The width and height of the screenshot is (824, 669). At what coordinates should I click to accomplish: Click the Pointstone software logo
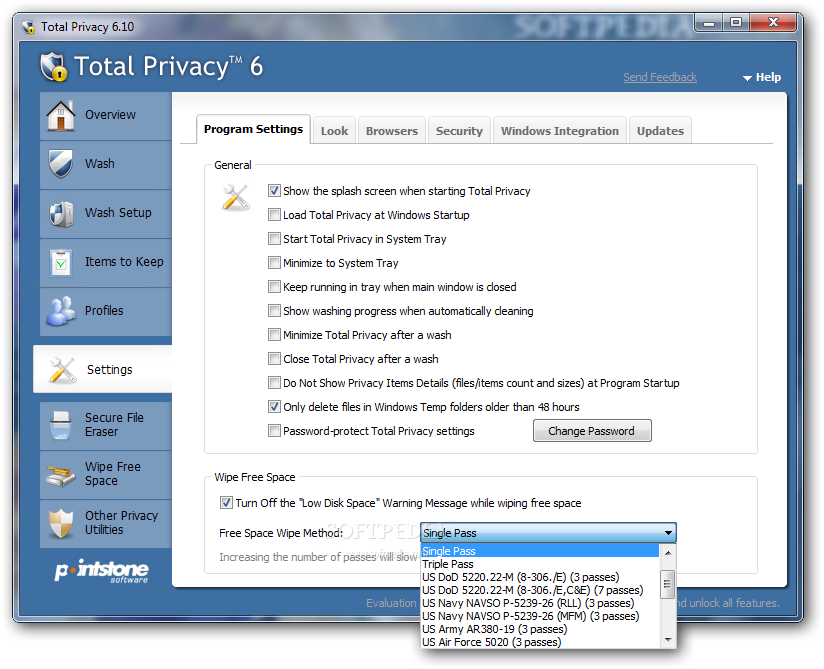101,571
